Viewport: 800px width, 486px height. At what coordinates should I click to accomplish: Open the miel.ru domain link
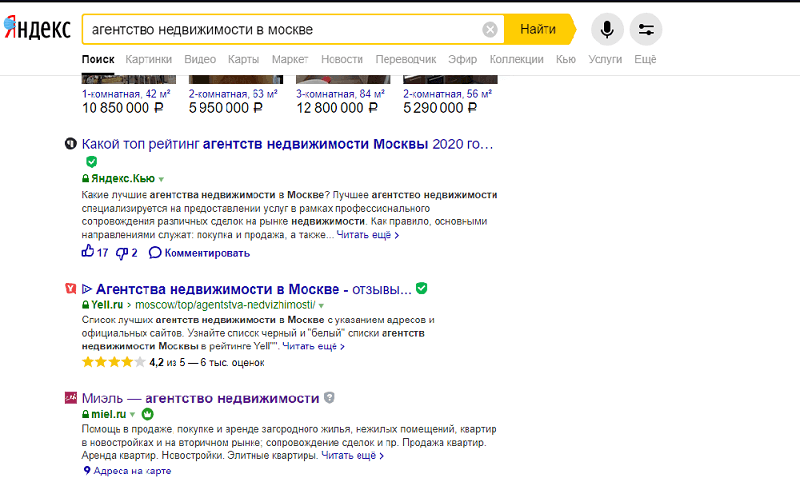[x=108, y=415]
